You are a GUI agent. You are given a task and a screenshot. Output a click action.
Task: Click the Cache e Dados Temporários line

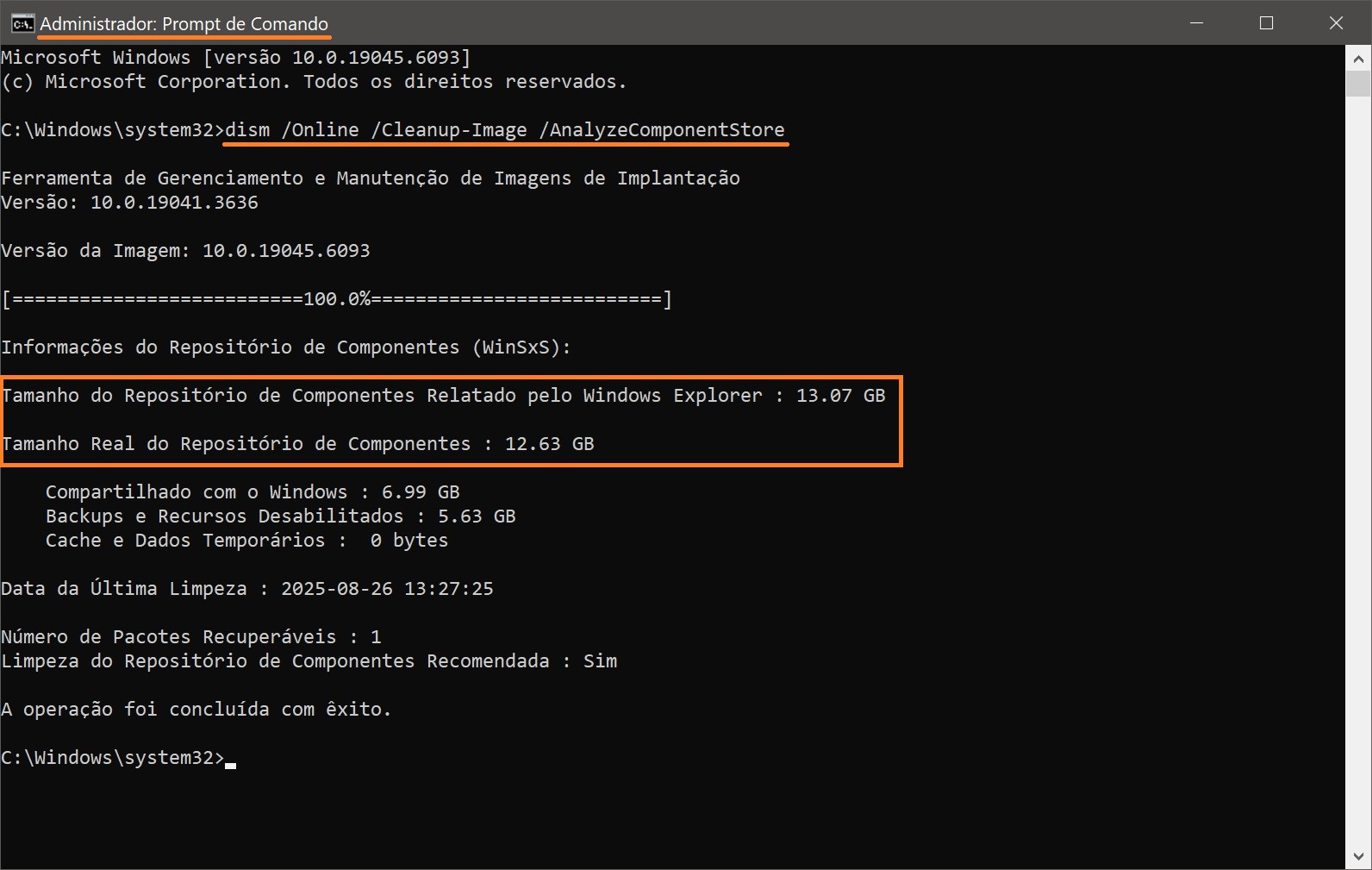(x=246, y=541)
